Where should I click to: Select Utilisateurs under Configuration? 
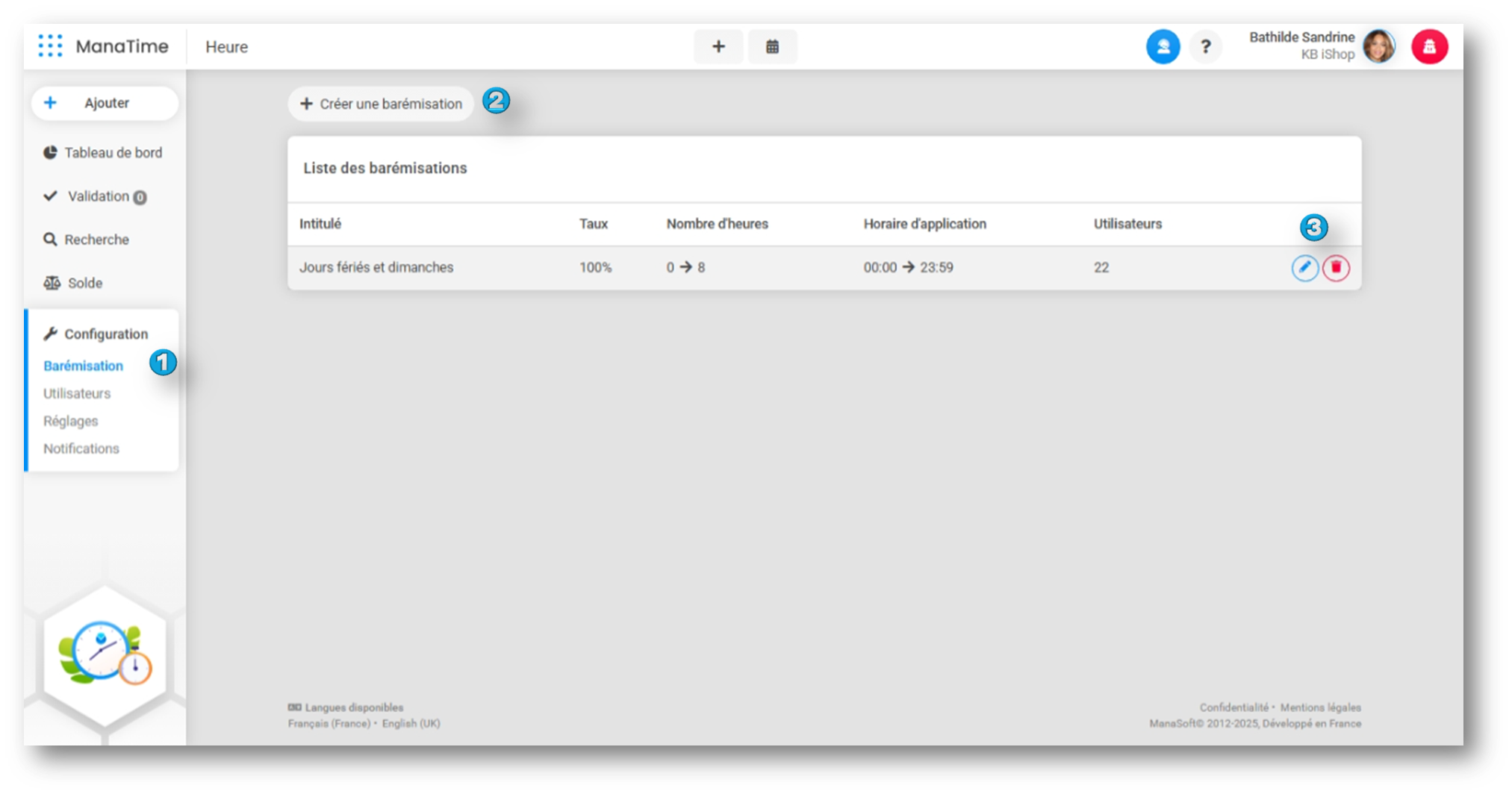77,393
